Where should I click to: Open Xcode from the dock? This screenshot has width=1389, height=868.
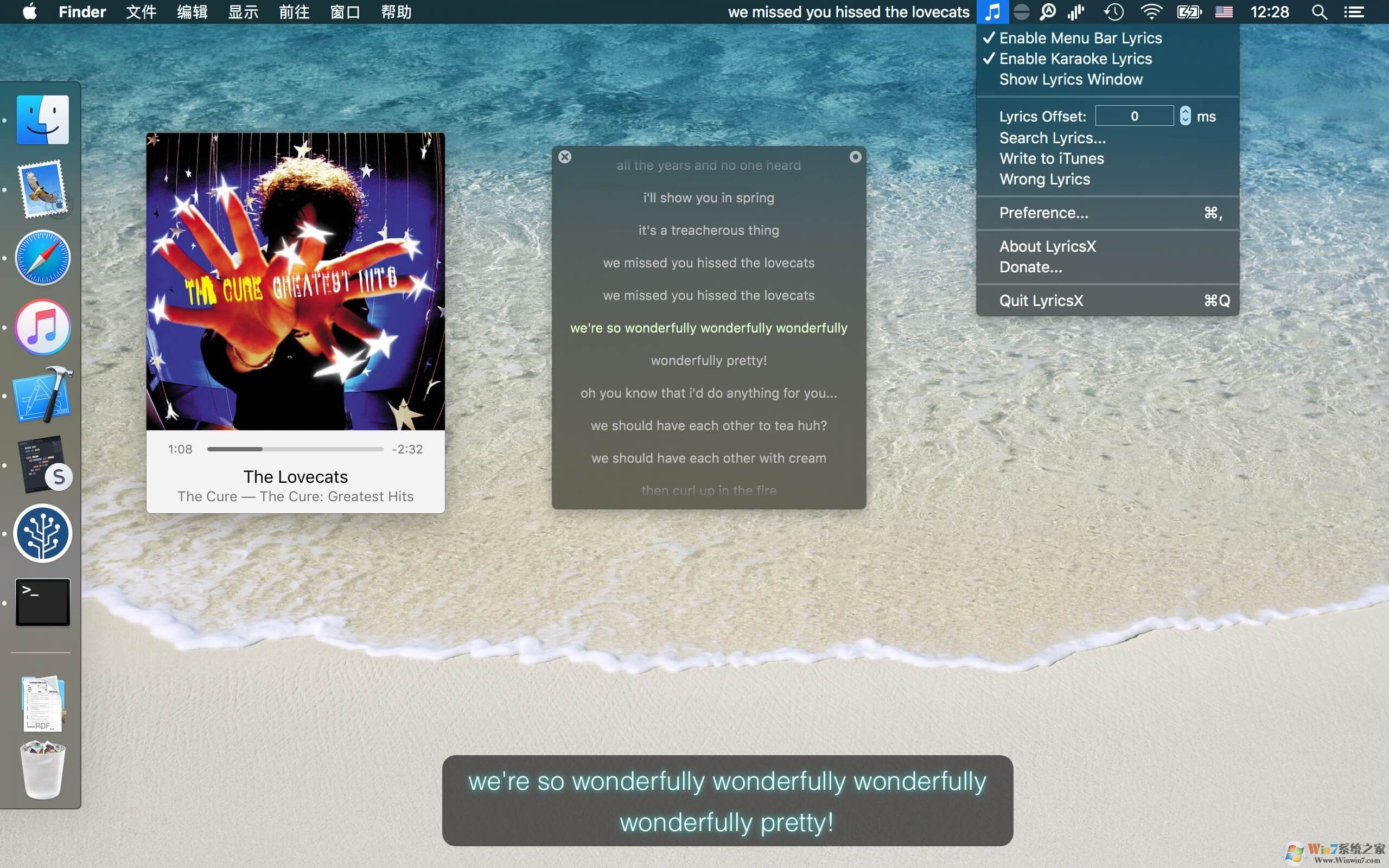pos(42,395)
